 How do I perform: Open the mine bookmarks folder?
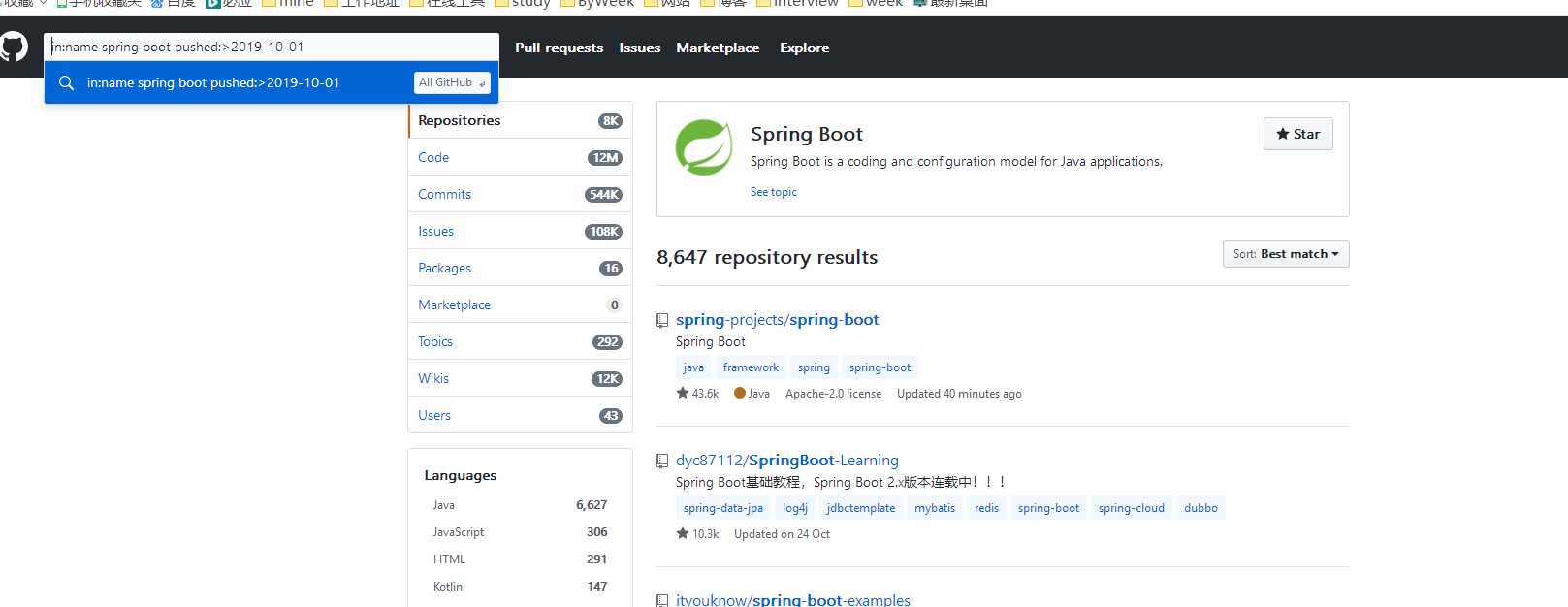(x=288, y=4)
